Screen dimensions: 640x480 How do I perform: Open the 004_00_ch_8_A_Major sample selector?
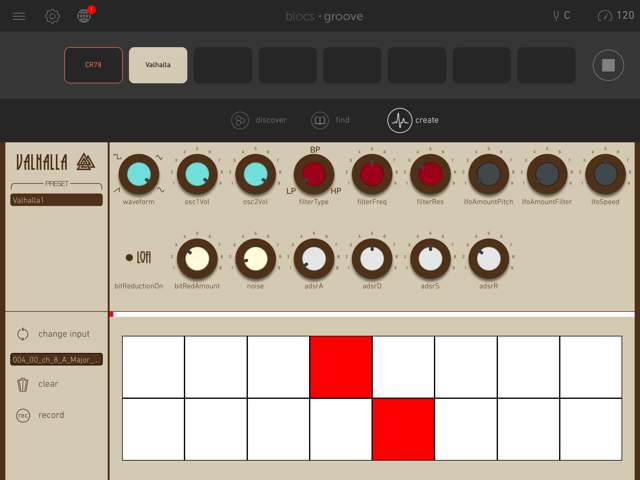click(56, 360)
